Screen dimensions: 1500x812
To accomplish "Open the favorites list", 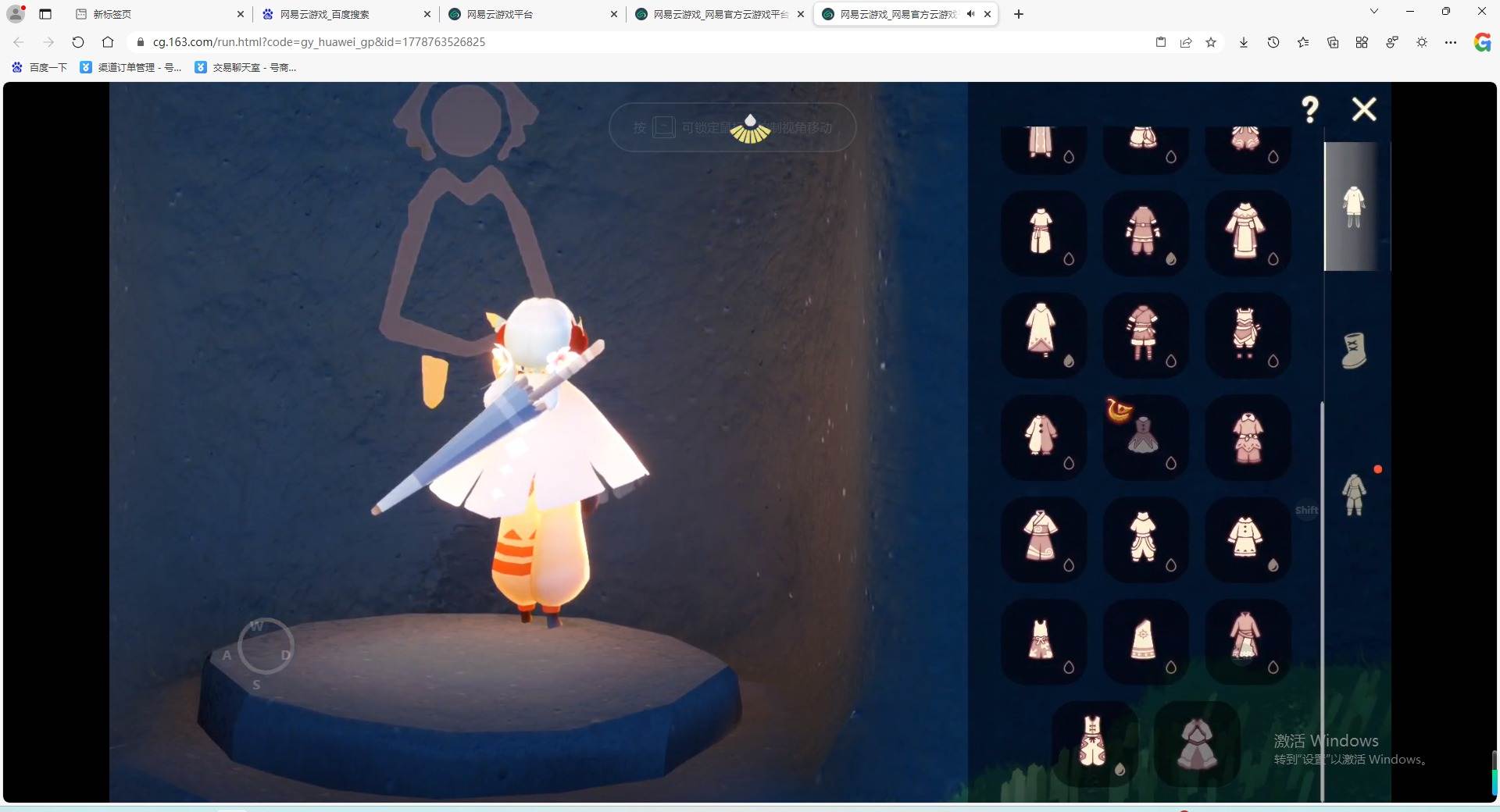I will click(1303, 42).
